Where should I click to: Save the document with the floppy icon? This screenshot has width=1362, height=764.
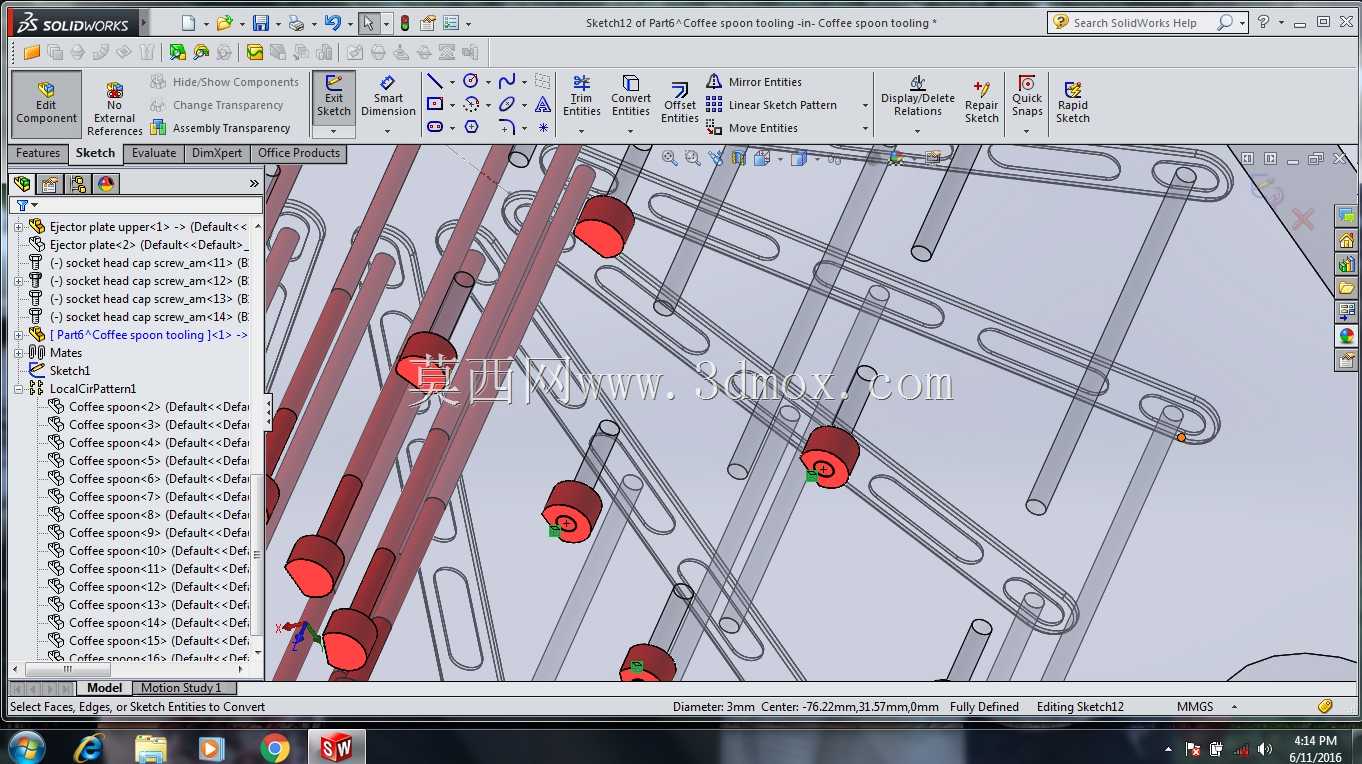click(260, 23)
